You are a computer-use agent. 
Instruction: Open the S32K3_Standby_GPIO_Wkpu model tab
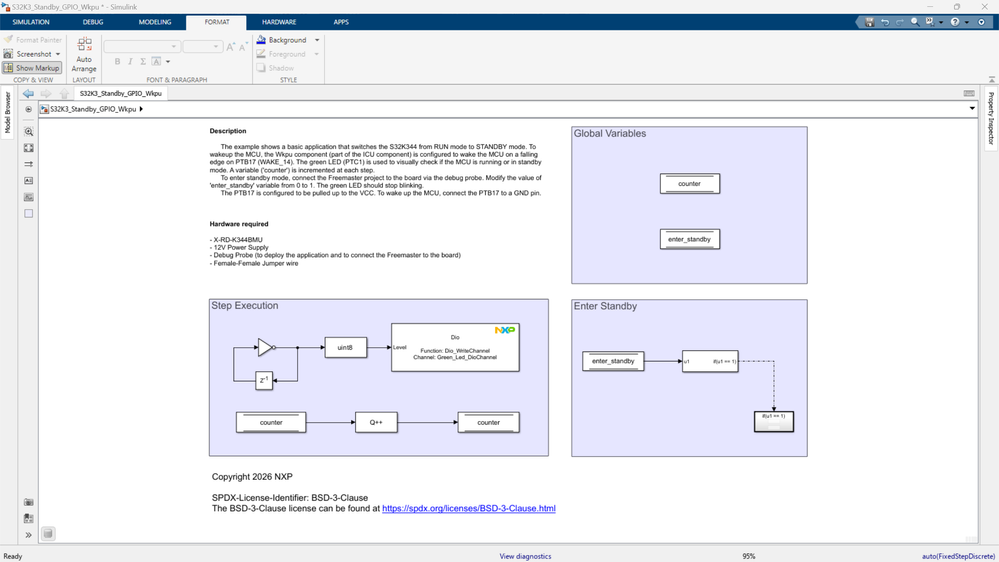point(120,93)
